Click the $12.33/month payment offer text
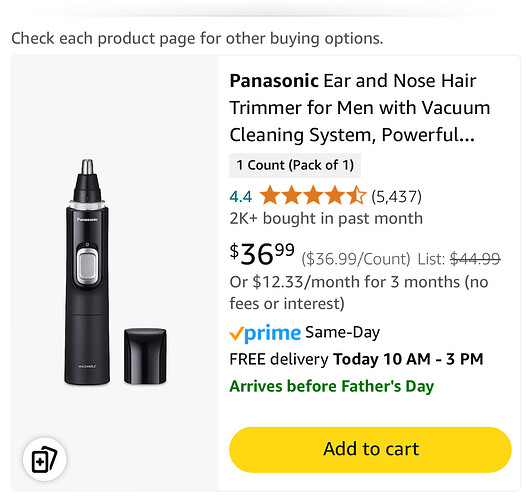Viewport: 532px width, 499px height. coord(359,292)
